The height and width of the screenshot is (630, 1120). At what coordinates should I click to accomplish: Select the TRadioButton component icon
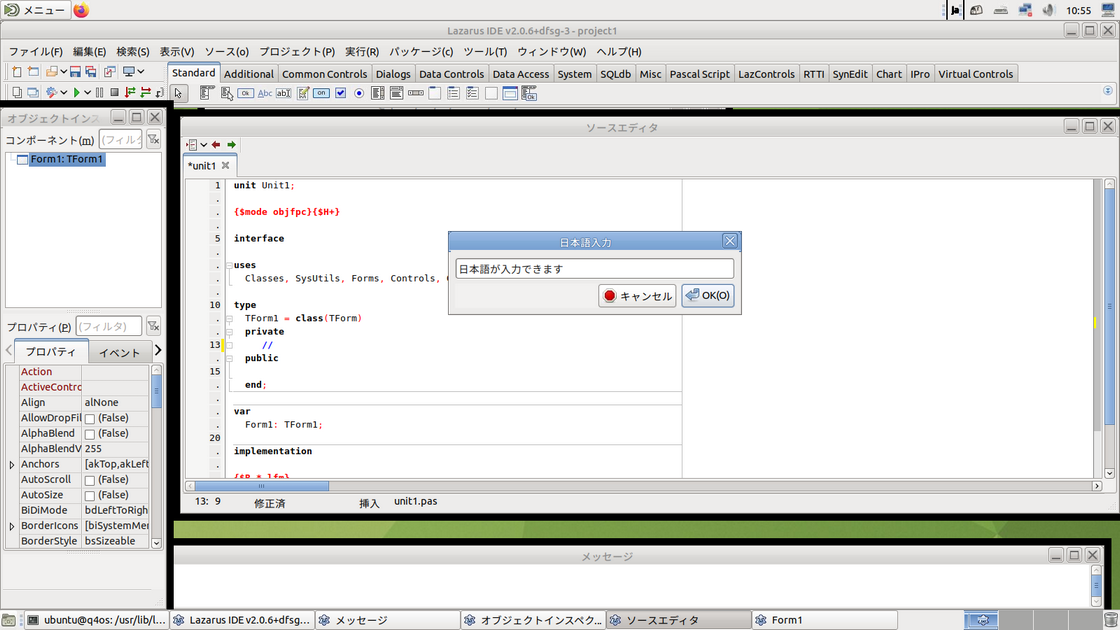tap(359, 93)
